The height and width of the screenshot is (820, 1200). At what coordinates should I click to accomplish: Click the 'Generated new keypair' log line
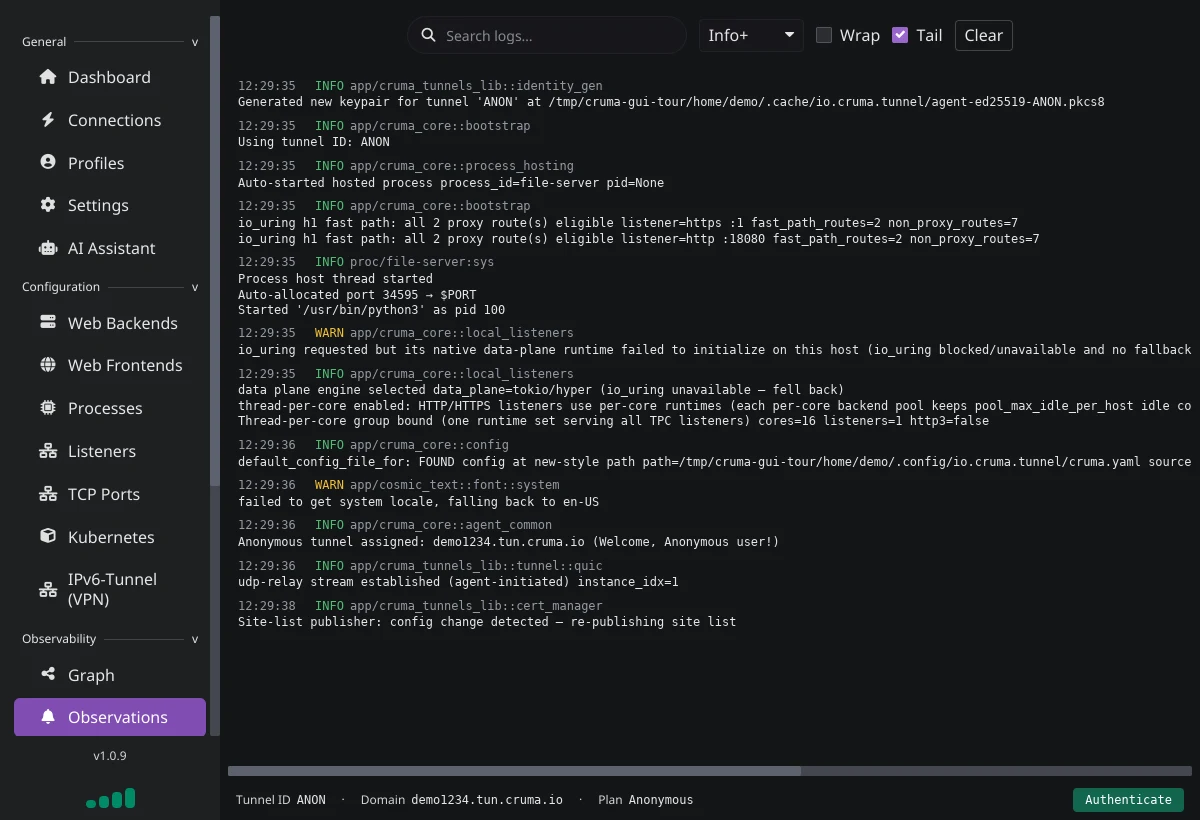tap(671, 102)
